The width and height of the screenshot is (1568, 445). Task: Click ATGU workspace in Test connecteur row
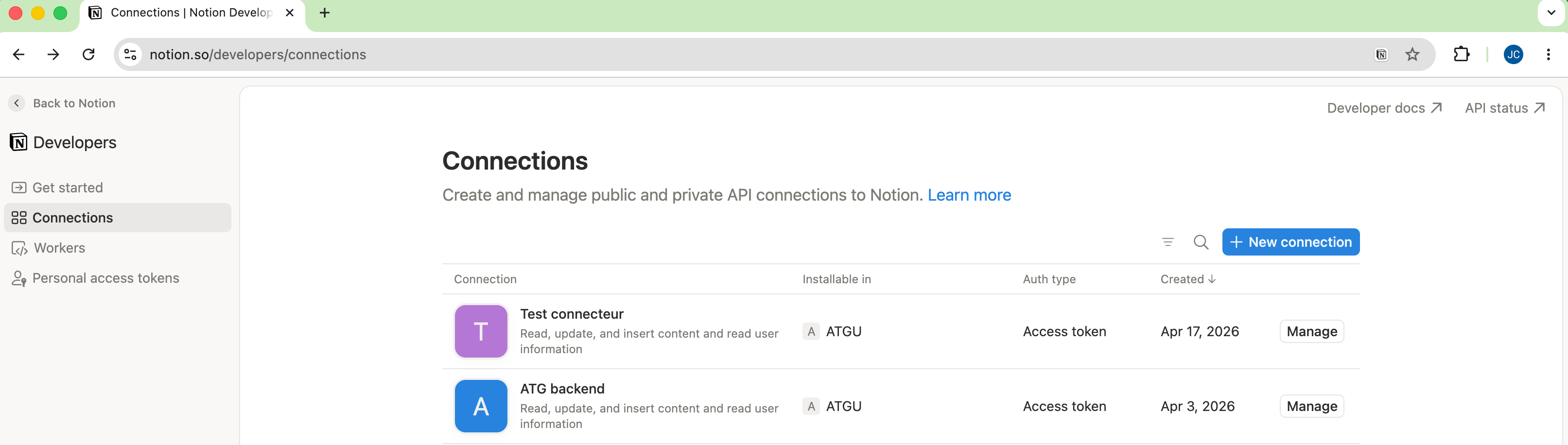(832, 332)
